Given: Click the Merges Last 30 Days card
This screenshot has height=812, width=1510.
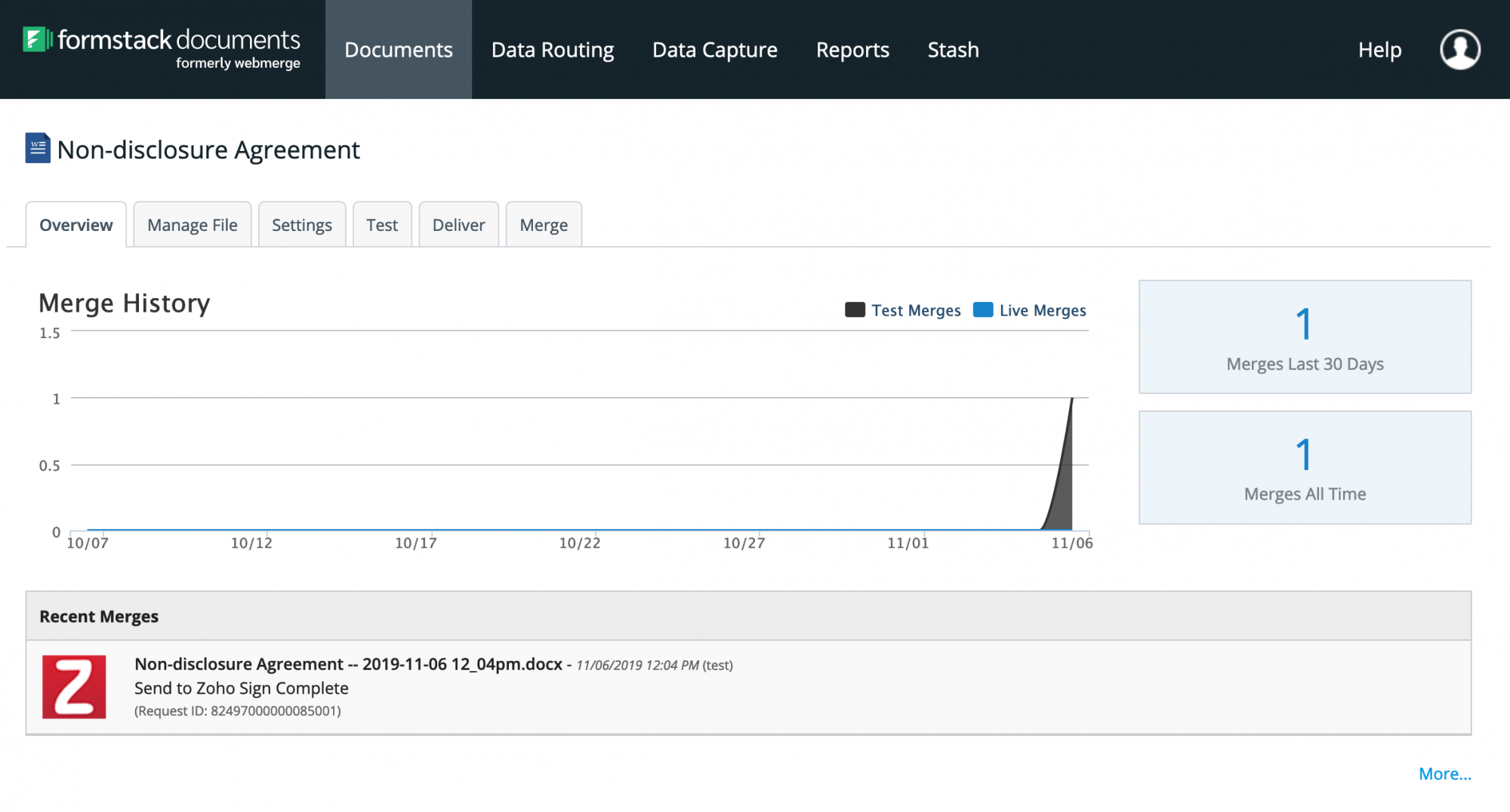Looking at the screenshot, I should click(1305, 337).
